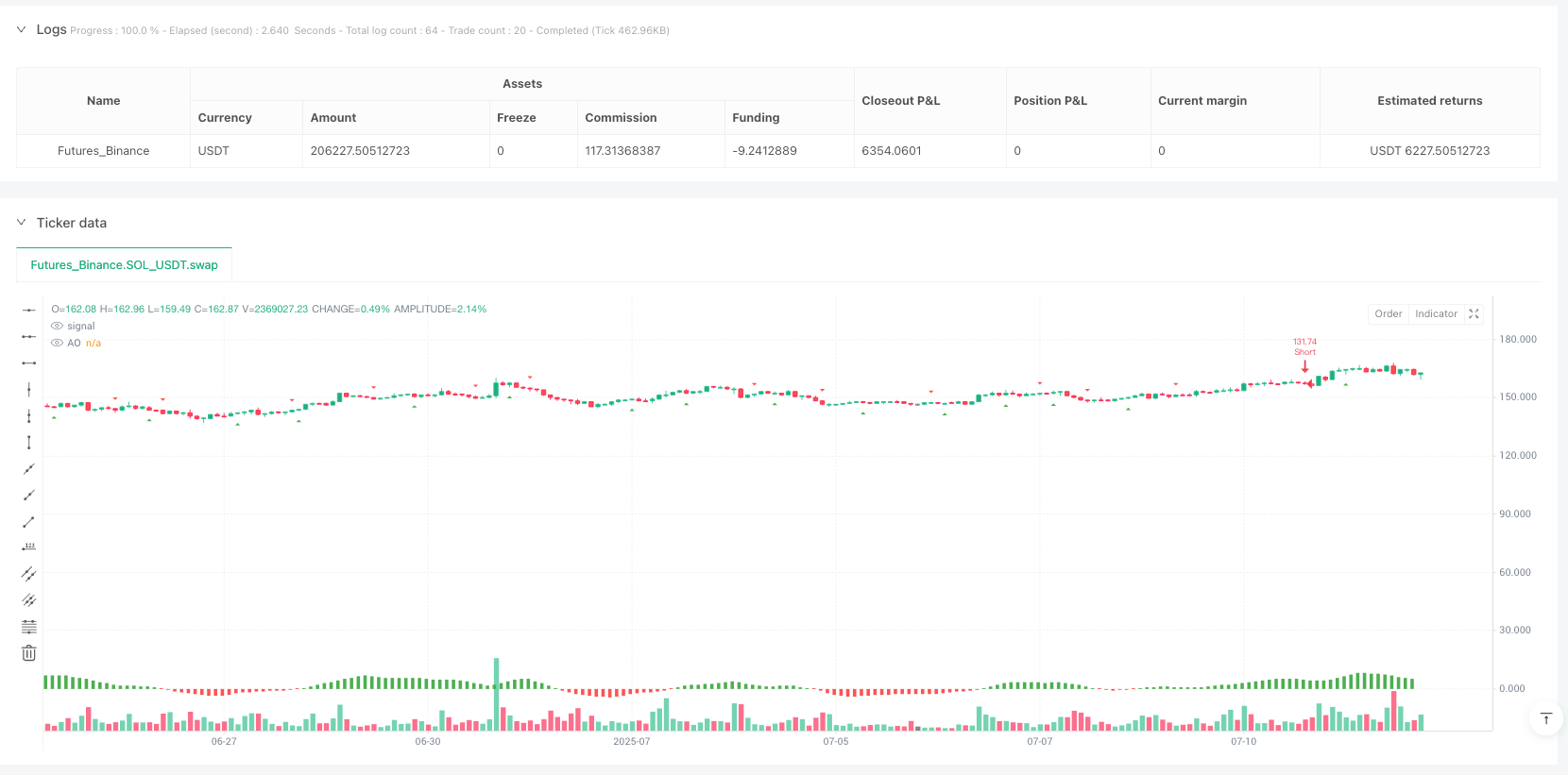Click the Order button on chart
This screenshot has width=1568, height=775.
(x=1388, y=314)
